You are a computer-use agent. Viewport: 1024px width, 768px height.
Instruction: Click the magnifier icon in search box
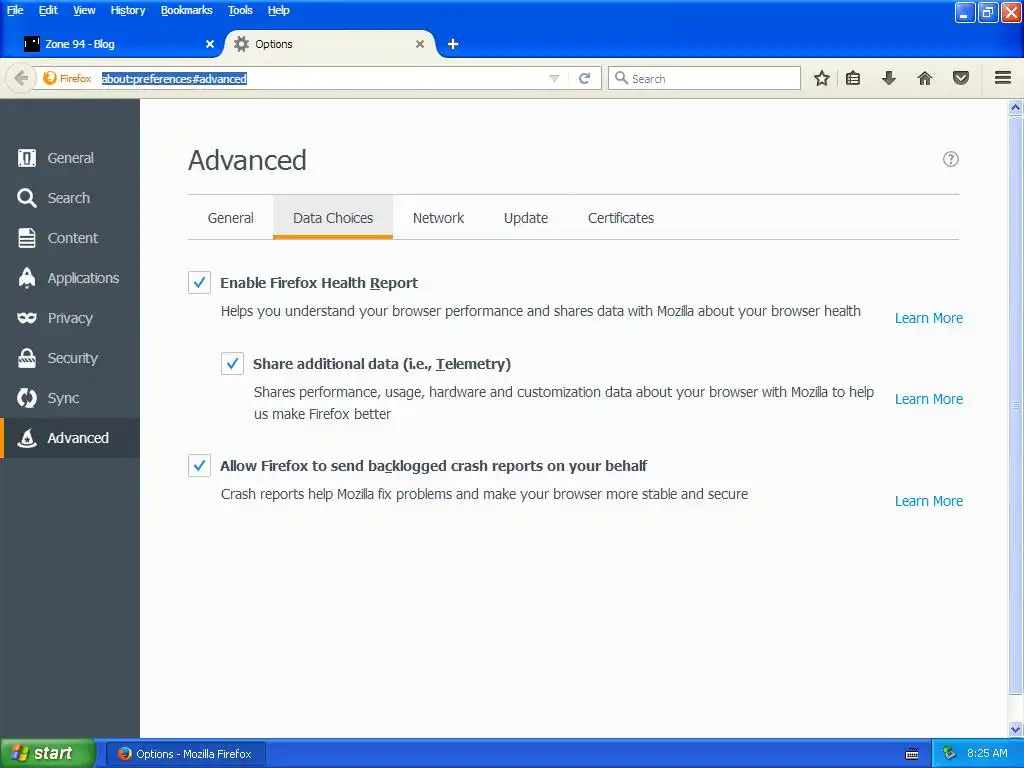pyautogui.click(x=621, y=78)
